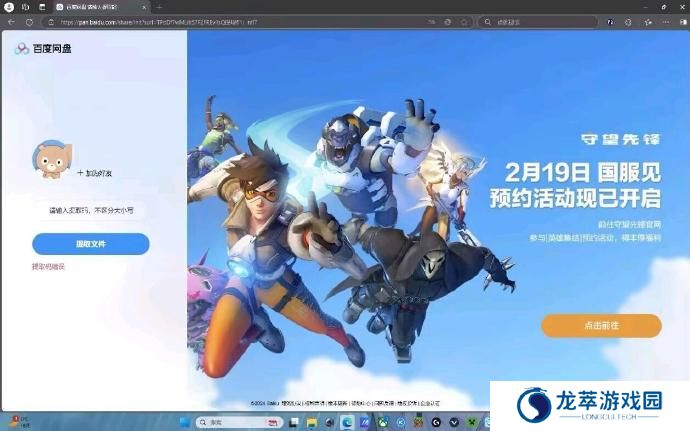Go back with the browser back arrow
Image resolution: width=690 pixels, height=431 pixels.
tap(11, 22)
